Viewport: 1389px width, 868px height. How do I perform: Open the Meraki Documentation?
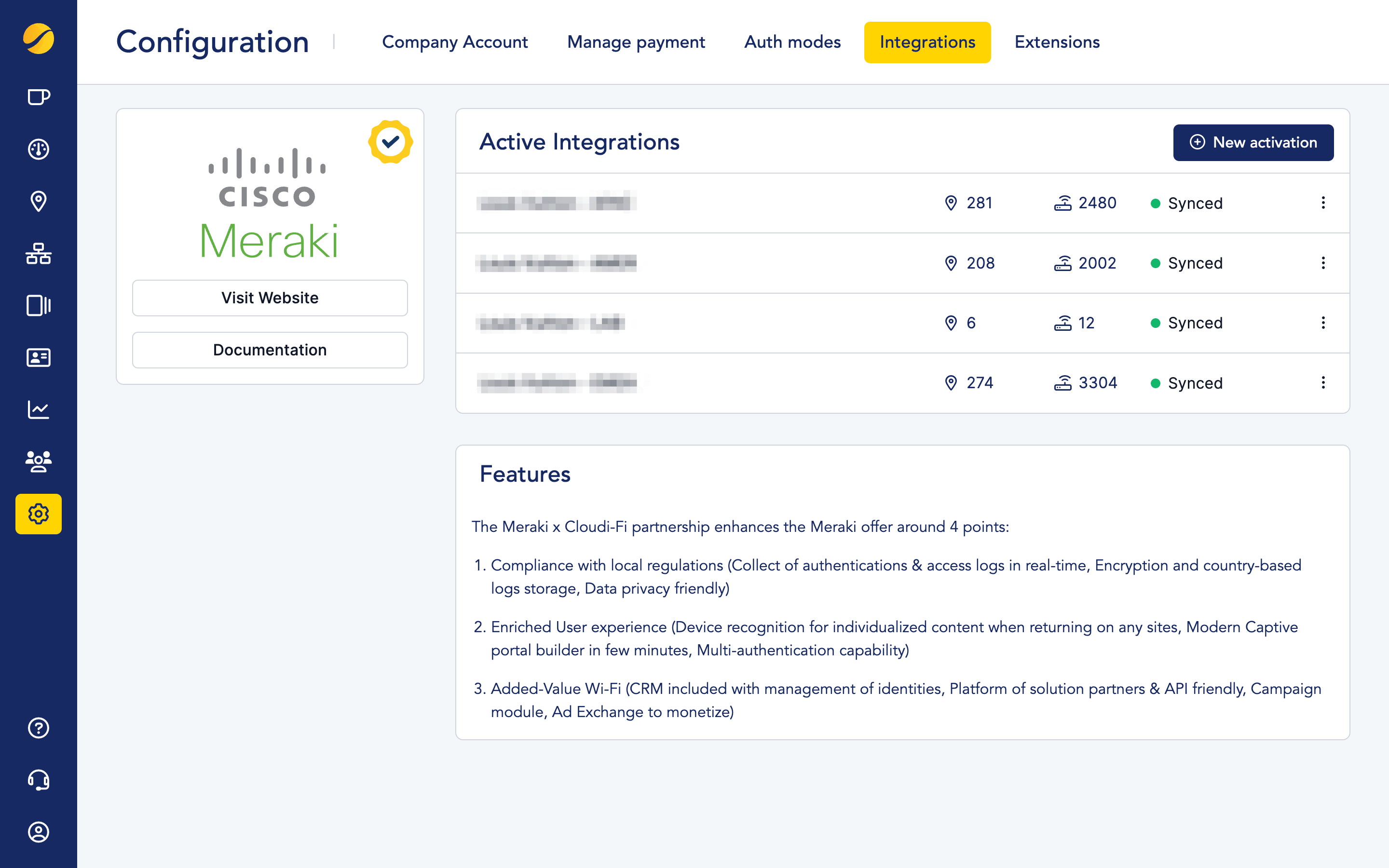(x=269, y=350)
